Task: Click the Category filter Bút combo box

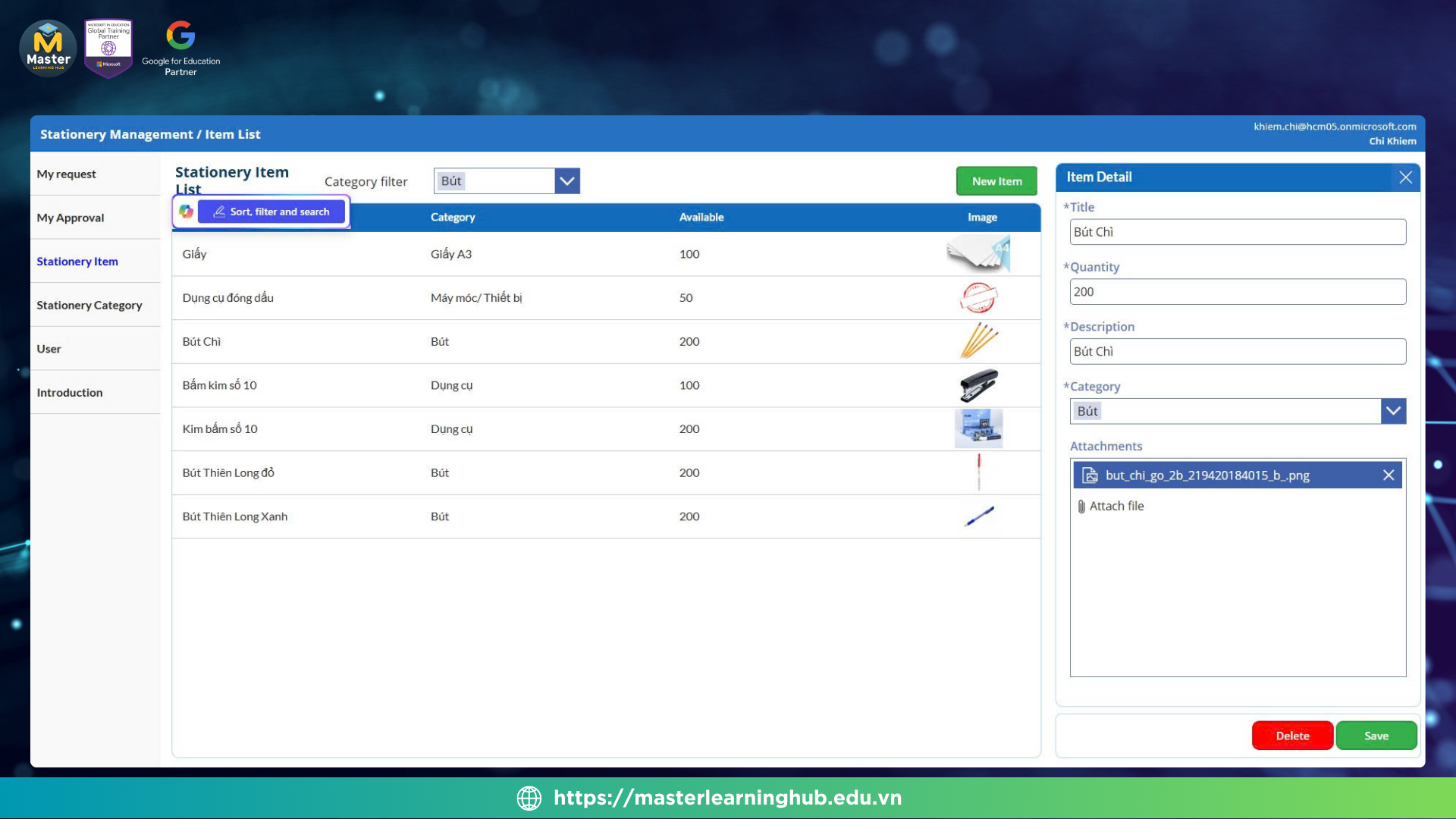Action: pyautogui.click(x=494, y=181)
